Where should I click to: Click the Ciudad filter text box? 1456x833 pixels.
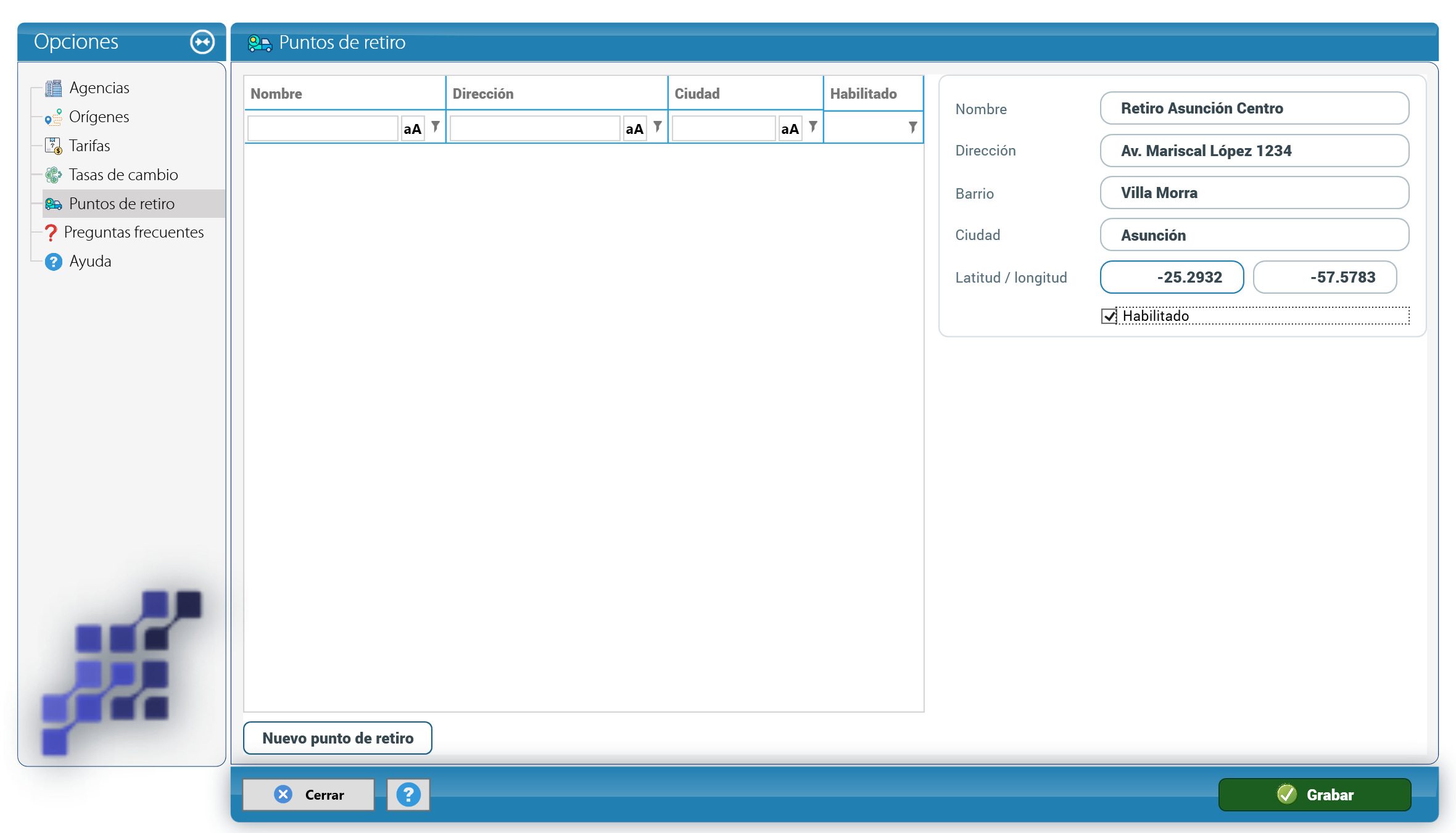click(x=724, y=128)
